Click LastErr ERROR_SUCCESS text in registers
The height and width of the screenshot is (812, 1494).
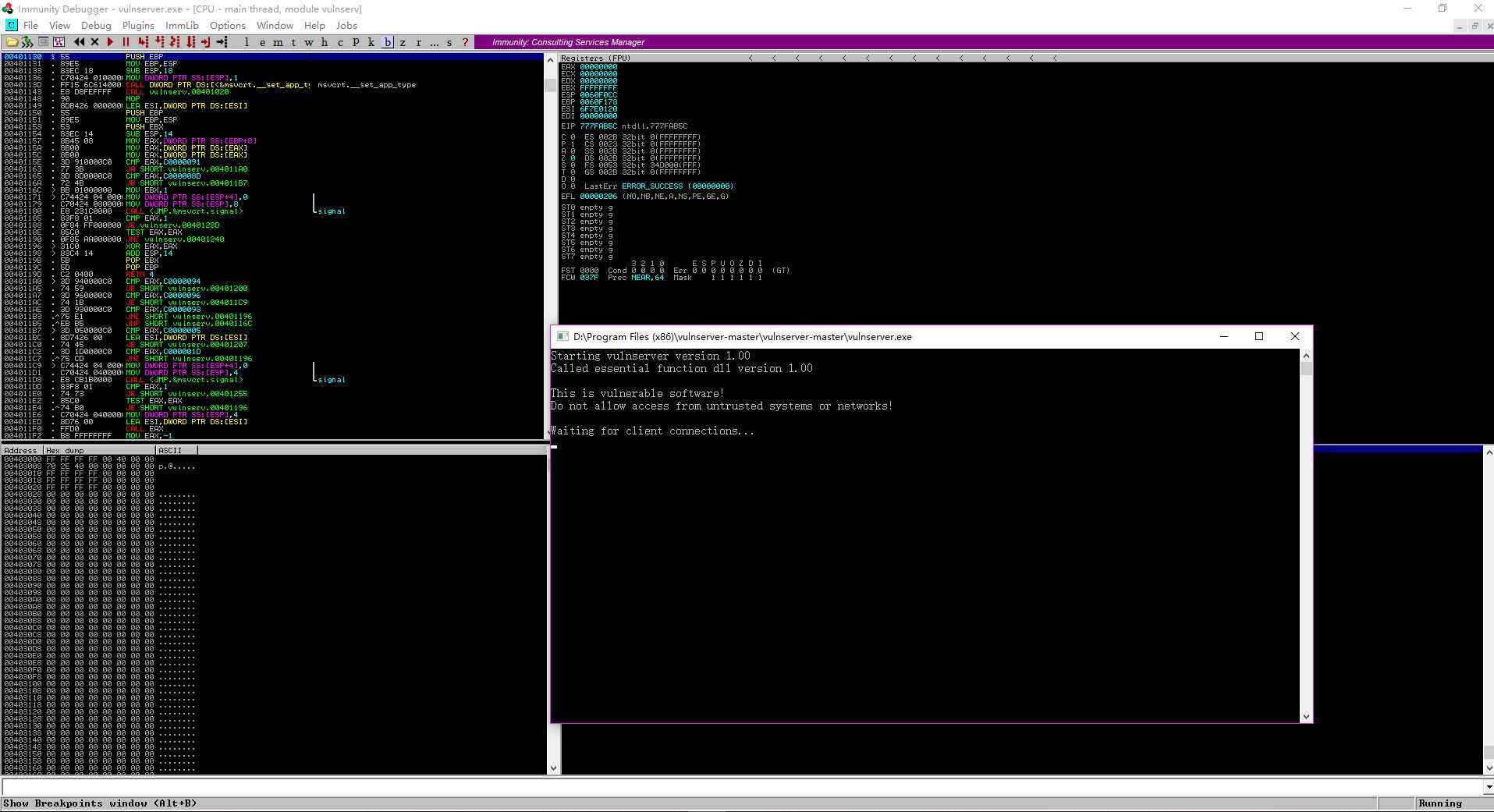tap(658, 186)
